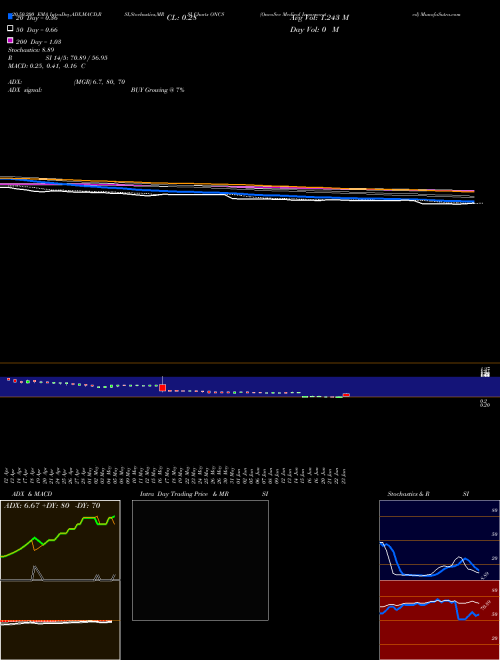This screenshot has width=500, height=660.
Task: Select the '200 Day = 1.03' legend label
Action: click(38, 42)
